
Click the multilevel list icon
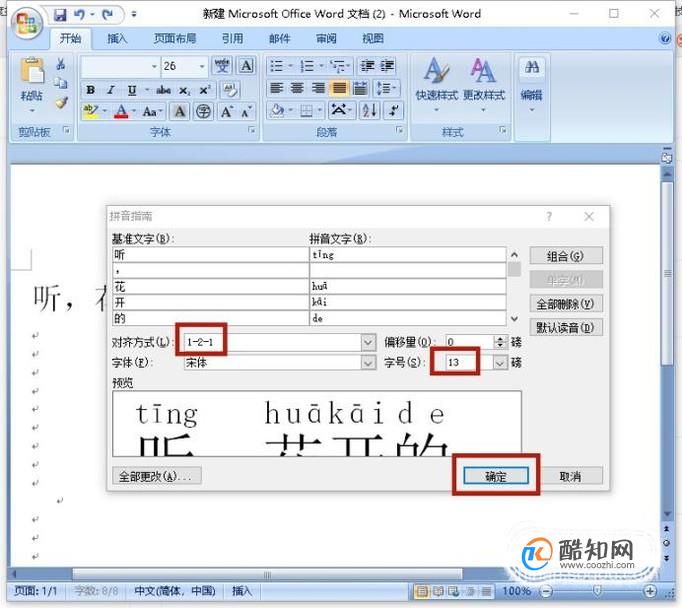click(x=338, y=66)
